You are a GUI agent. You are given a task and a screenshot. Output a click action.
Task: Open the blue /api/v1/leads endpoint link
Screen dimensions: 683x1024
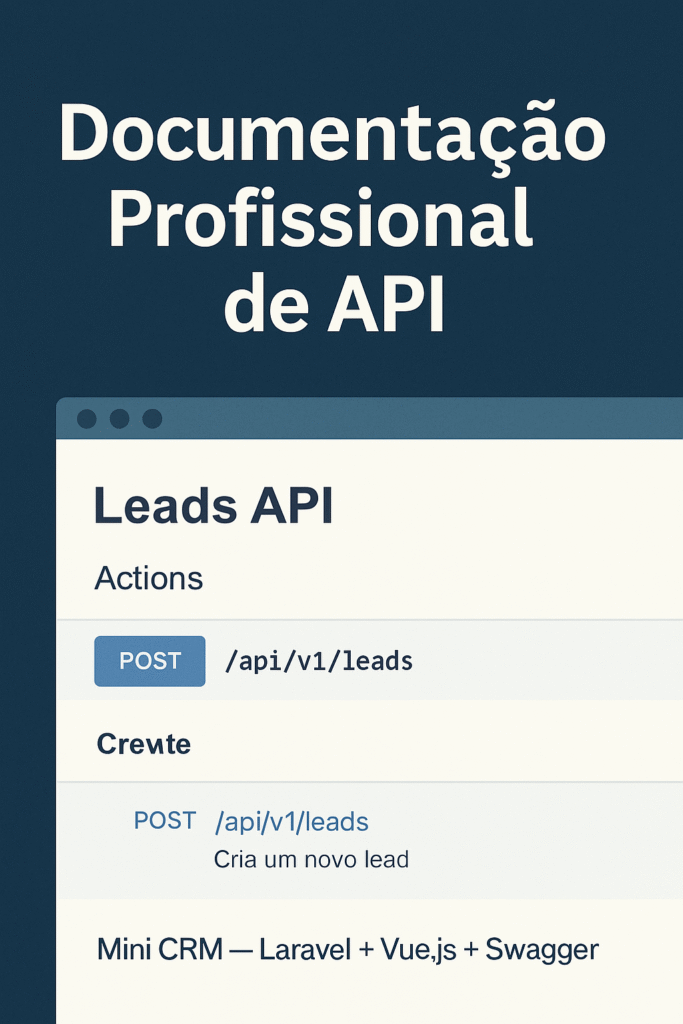(292, 822)
